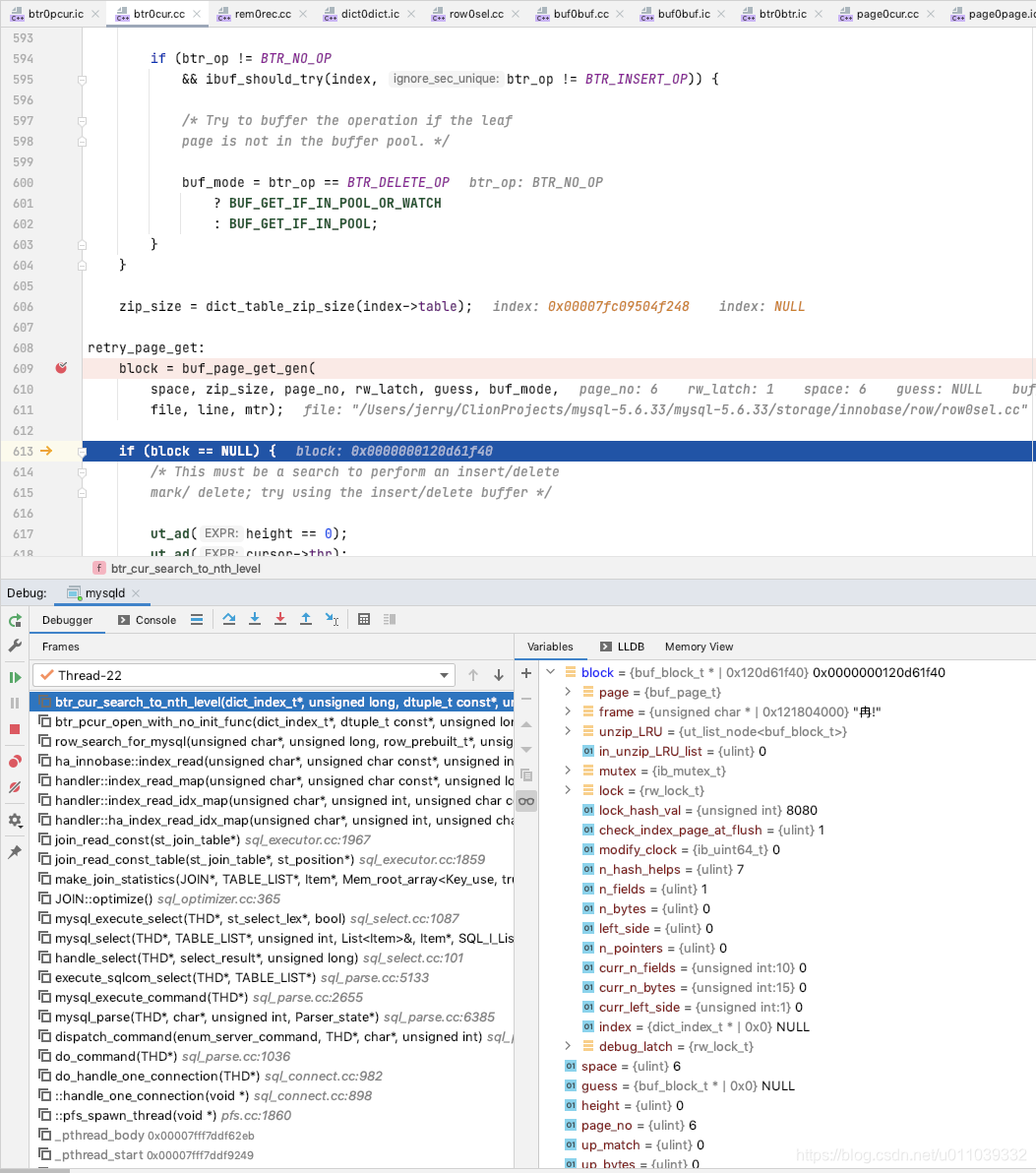This screenshot has width=1036, height=1173.
Task: Select next frame down arrow
Action: 499,675
